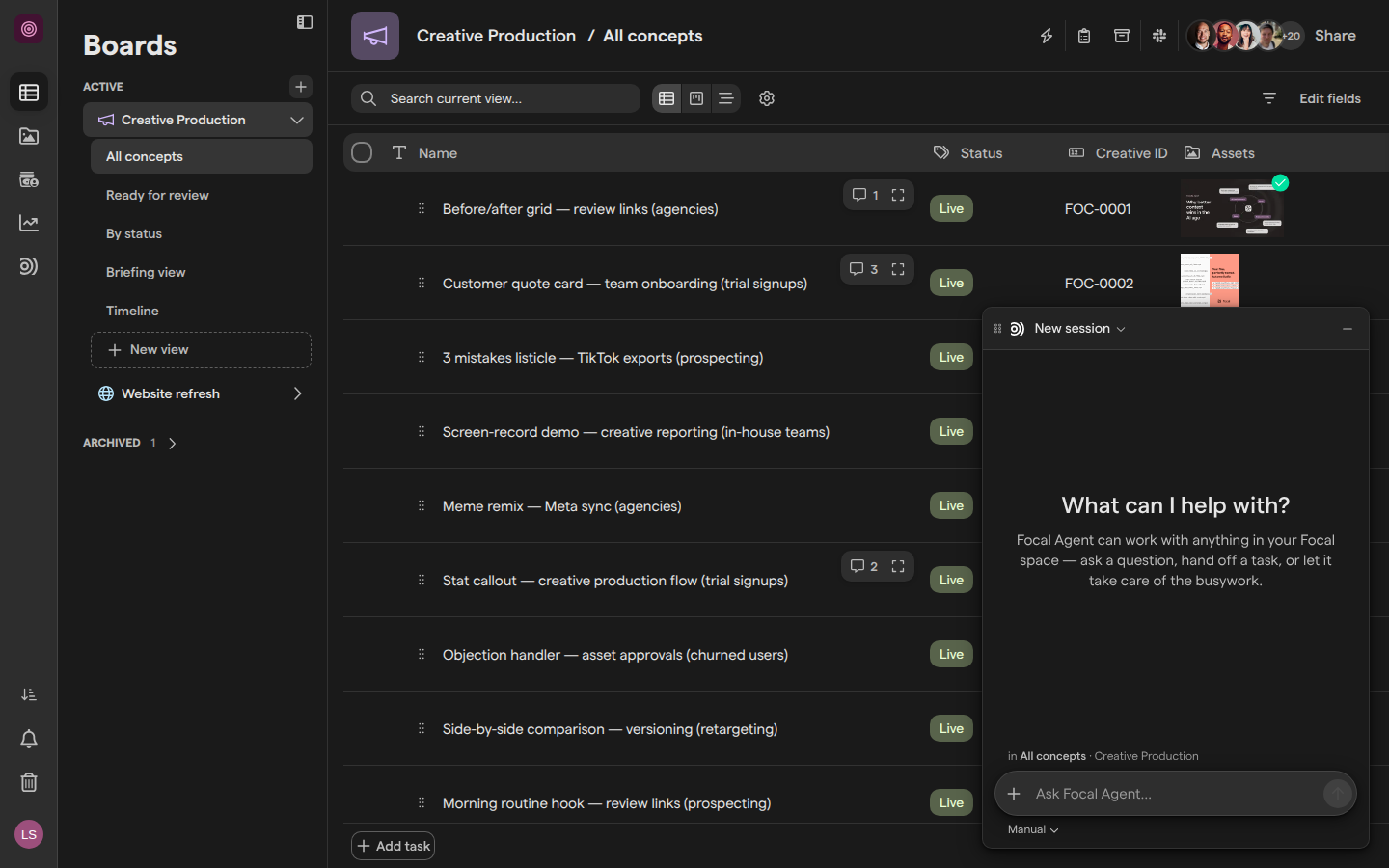
Task: Open the archive box icon in top bar
Action: pyautogui.click(x=1122, y=36)
